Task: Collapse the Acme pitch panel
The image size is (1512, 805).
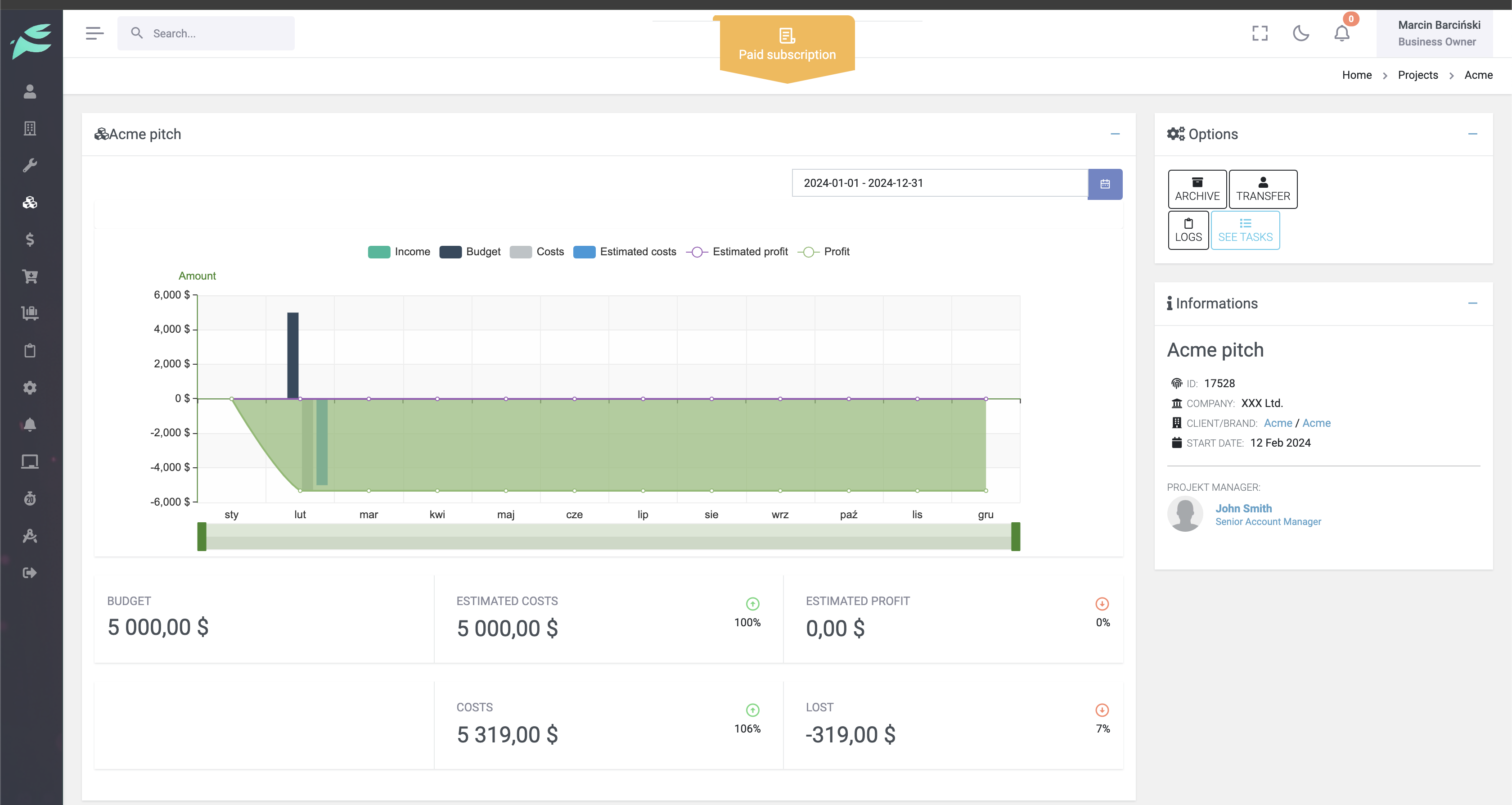Action: click(x=1115, y=134)
